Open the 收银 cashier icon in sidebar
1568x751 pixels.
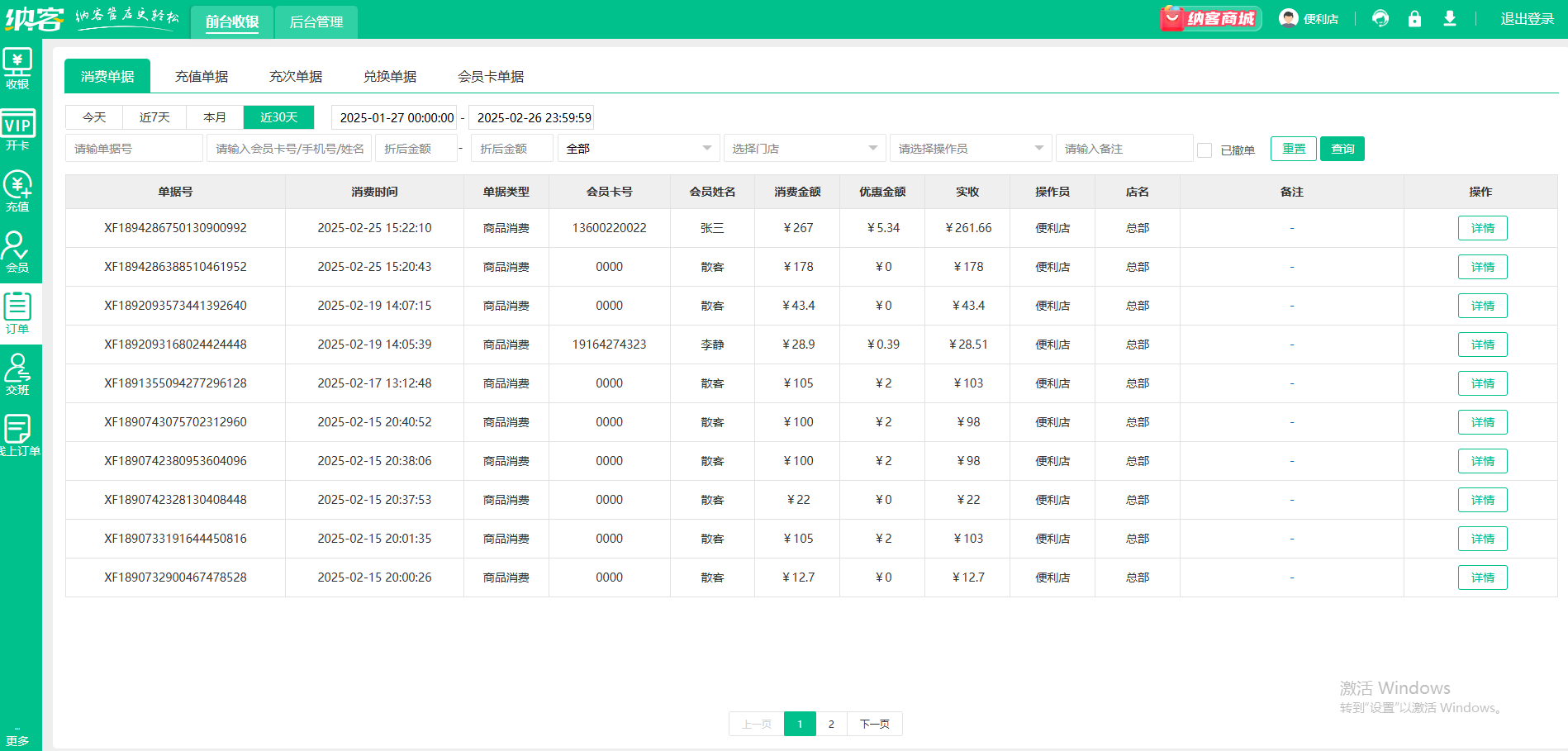point(17,69)
